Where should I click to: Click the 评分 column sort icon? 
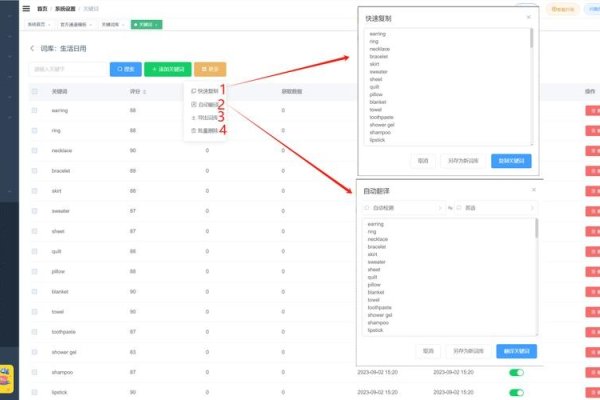click(x=146, y=91)
